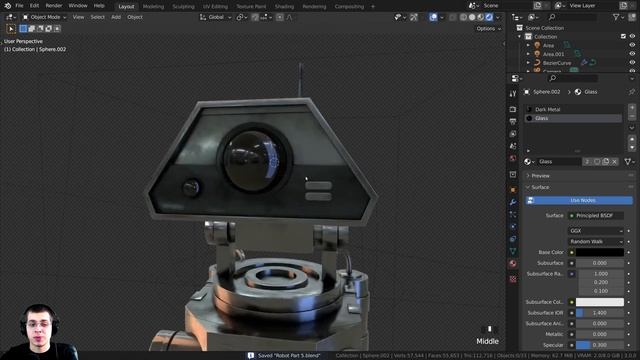Click the Use Nodes button

[x=579, y=200]
